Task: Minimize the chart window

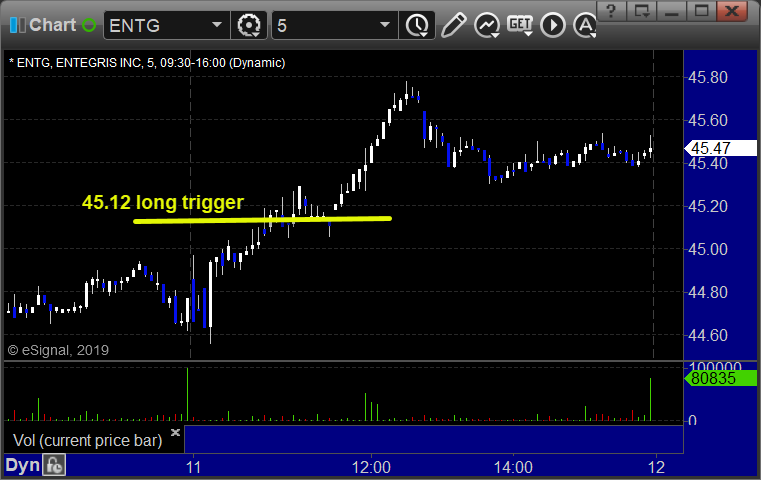Action: (672, 10)
